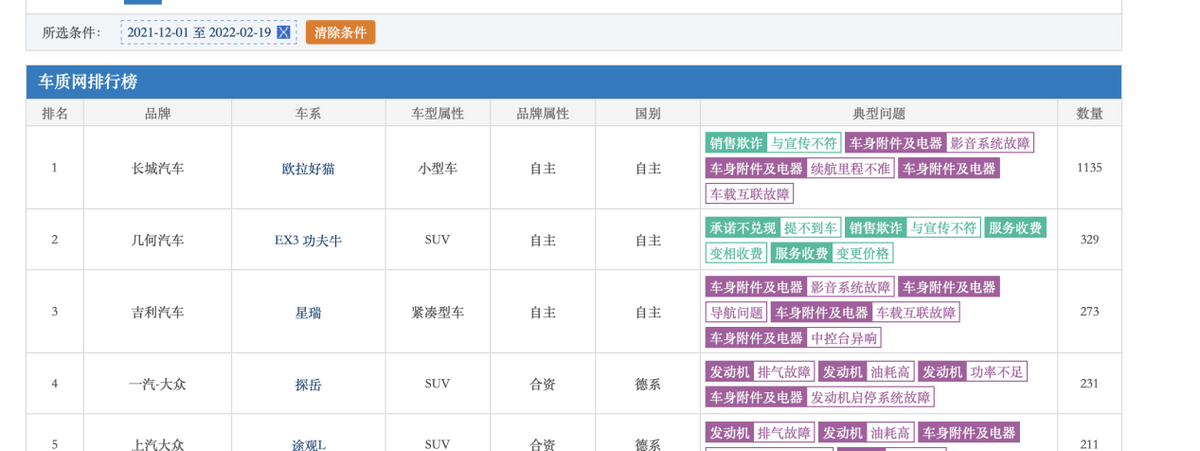Click the 273 complaint count
Viewport: 1200px width, 451px height.
click(1089, 312)
